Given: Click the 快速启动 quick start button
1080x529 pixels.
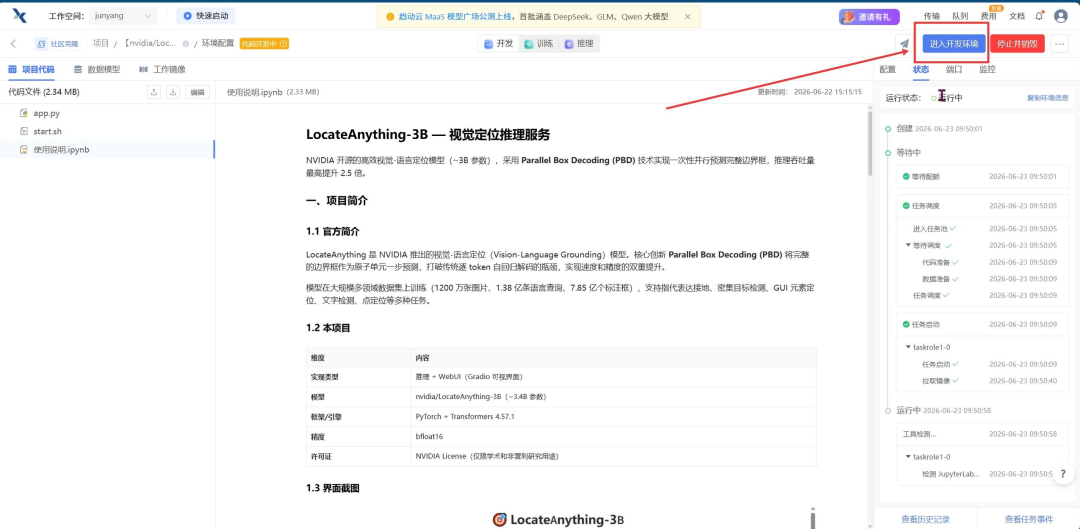Looking at the screenshot, I should 205,16.
